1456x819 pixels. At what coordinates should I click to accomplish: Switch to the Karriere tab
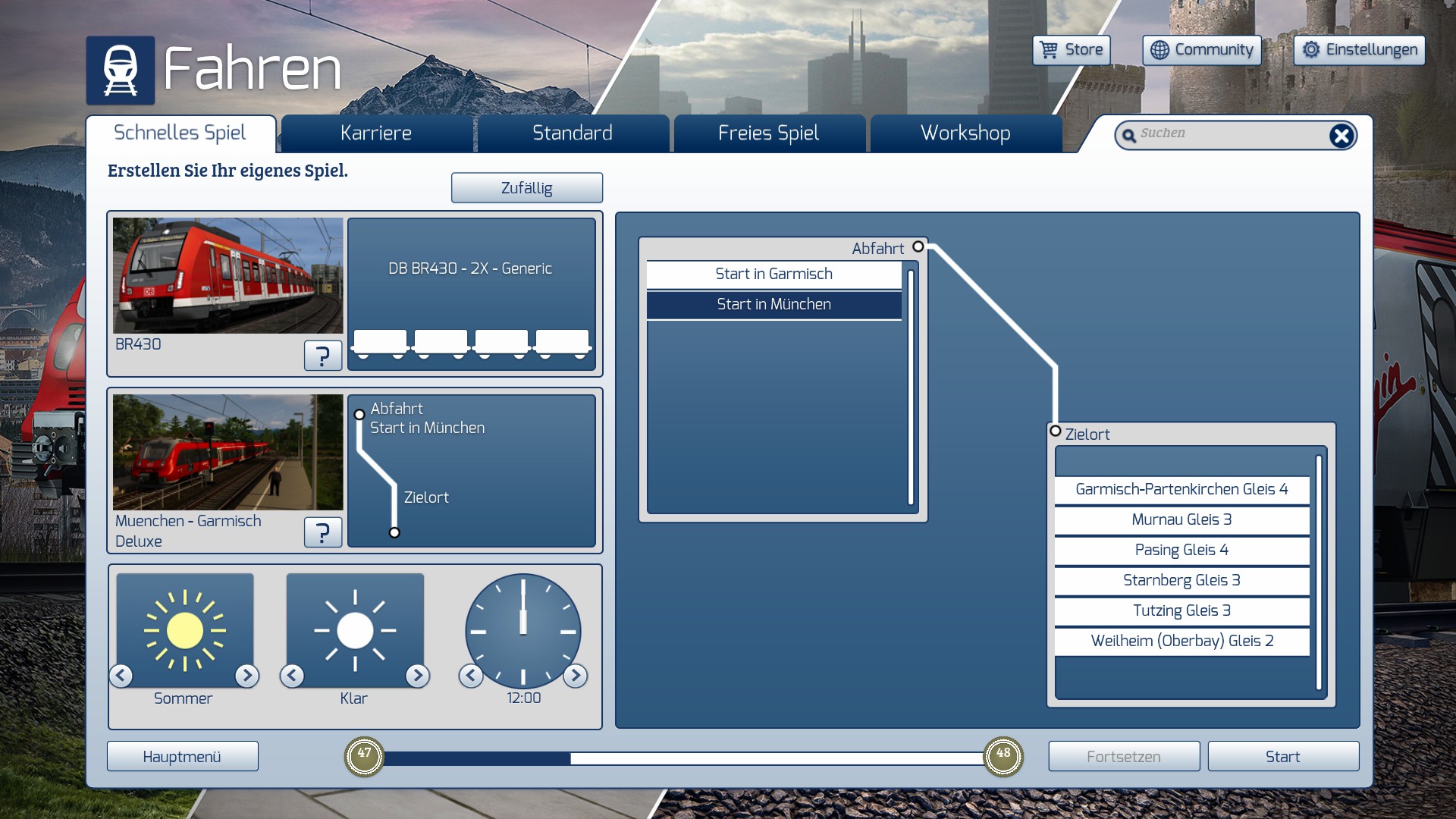click(376, 133)
